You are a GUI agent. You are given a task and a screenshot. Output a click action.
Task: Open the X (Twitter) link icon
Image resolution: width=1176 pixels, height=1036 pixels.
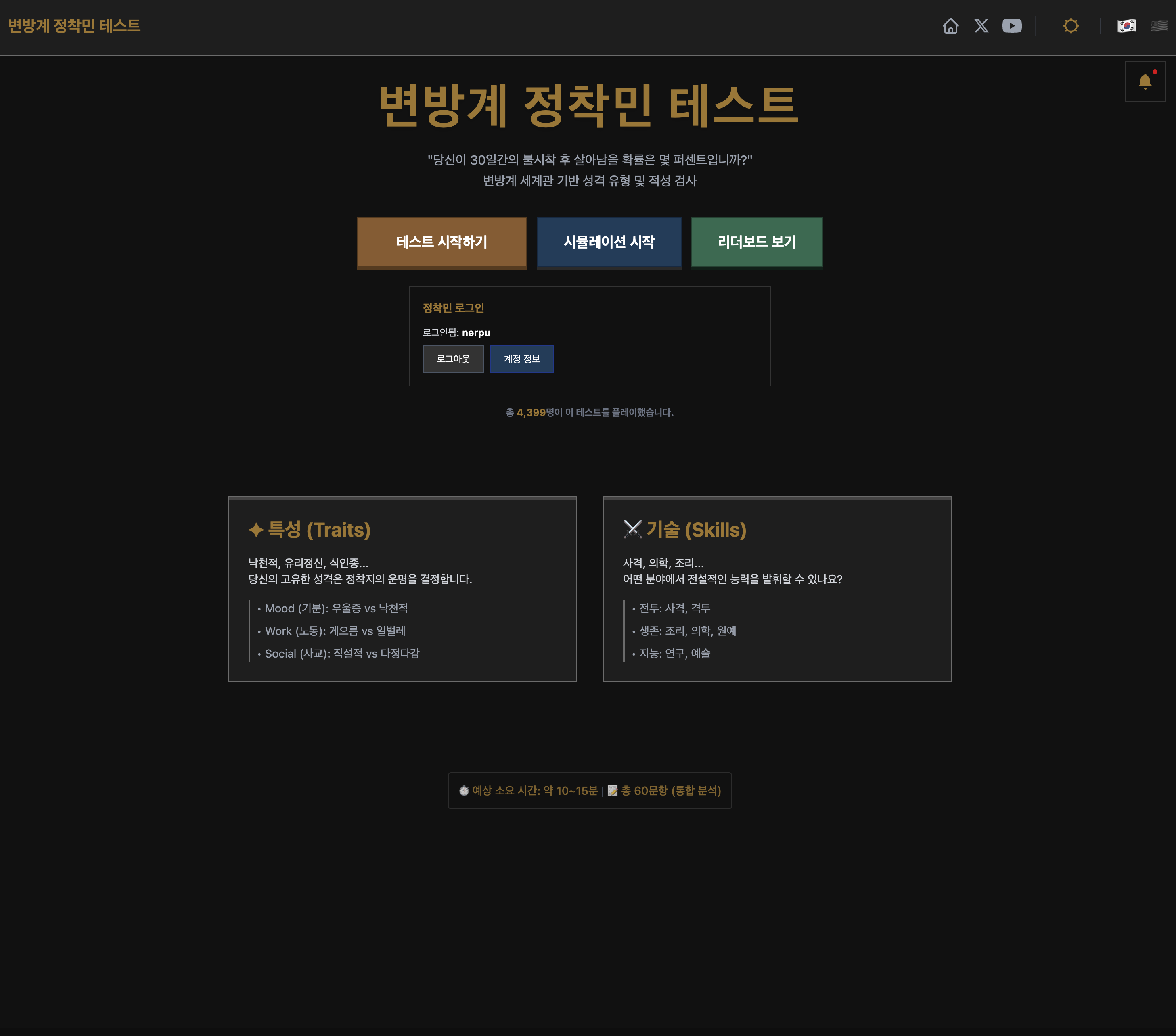[x=981, y=26]
